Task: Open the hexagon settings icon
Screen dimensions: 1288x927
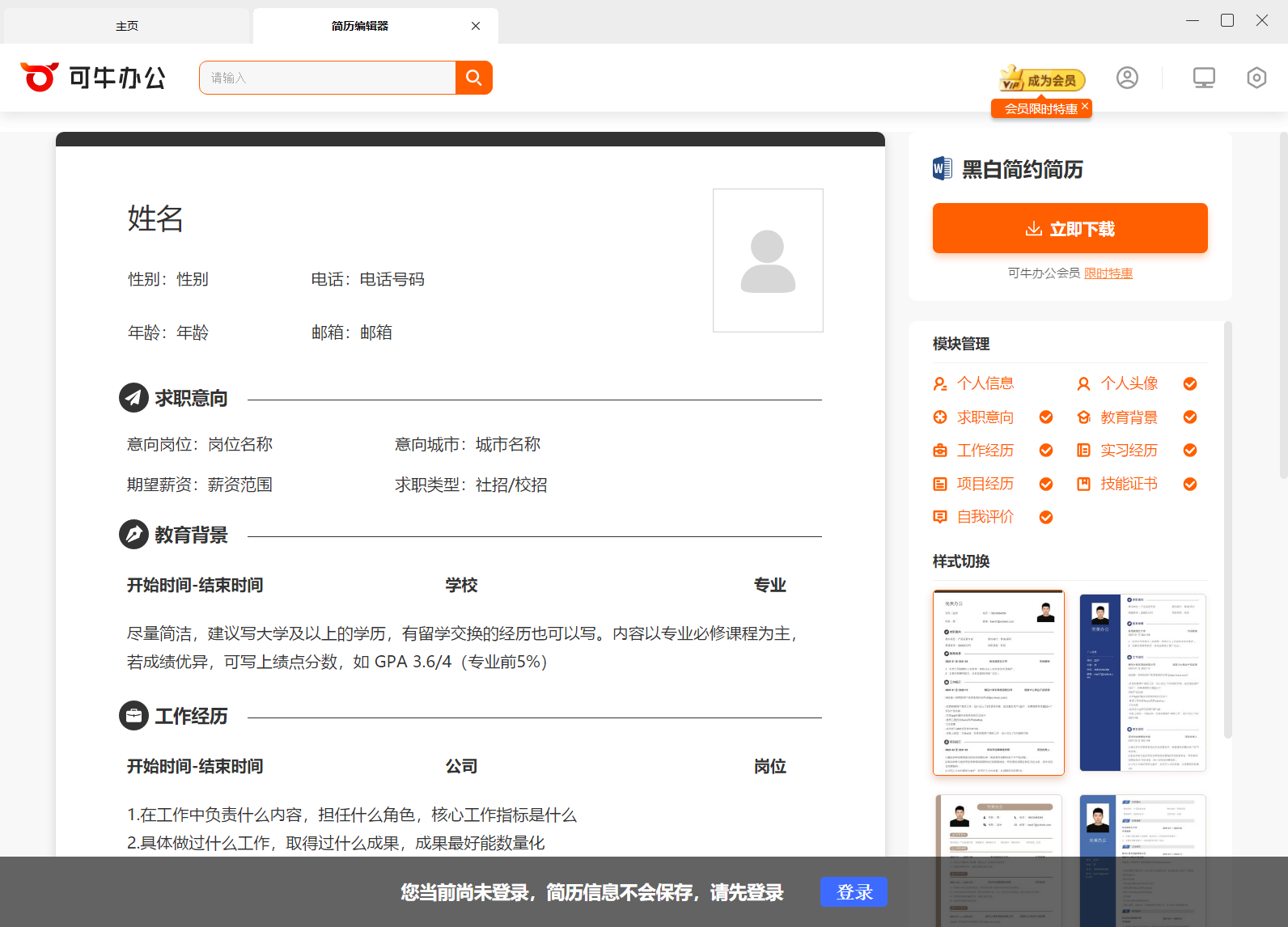Action: pyautogui.click(x=1256, y=78)
